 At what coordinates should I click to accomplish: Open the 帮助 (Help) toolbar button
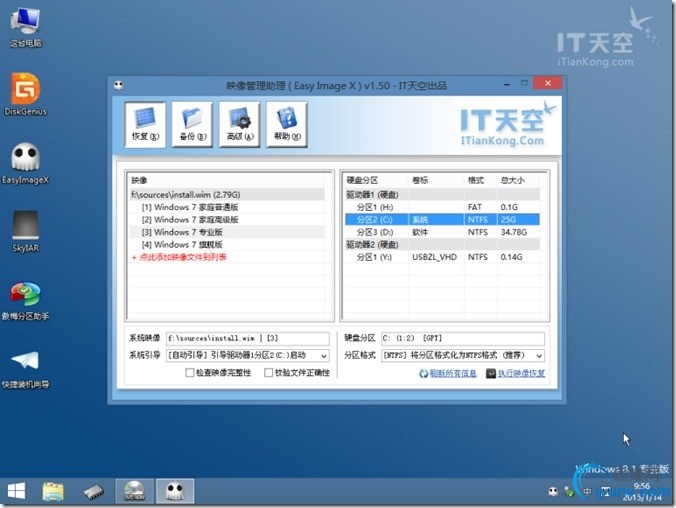287,125
